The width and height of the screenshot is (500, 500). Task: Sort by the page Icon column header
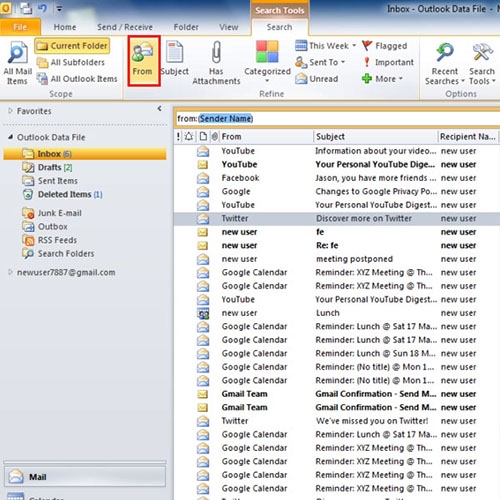coord(203,136)
